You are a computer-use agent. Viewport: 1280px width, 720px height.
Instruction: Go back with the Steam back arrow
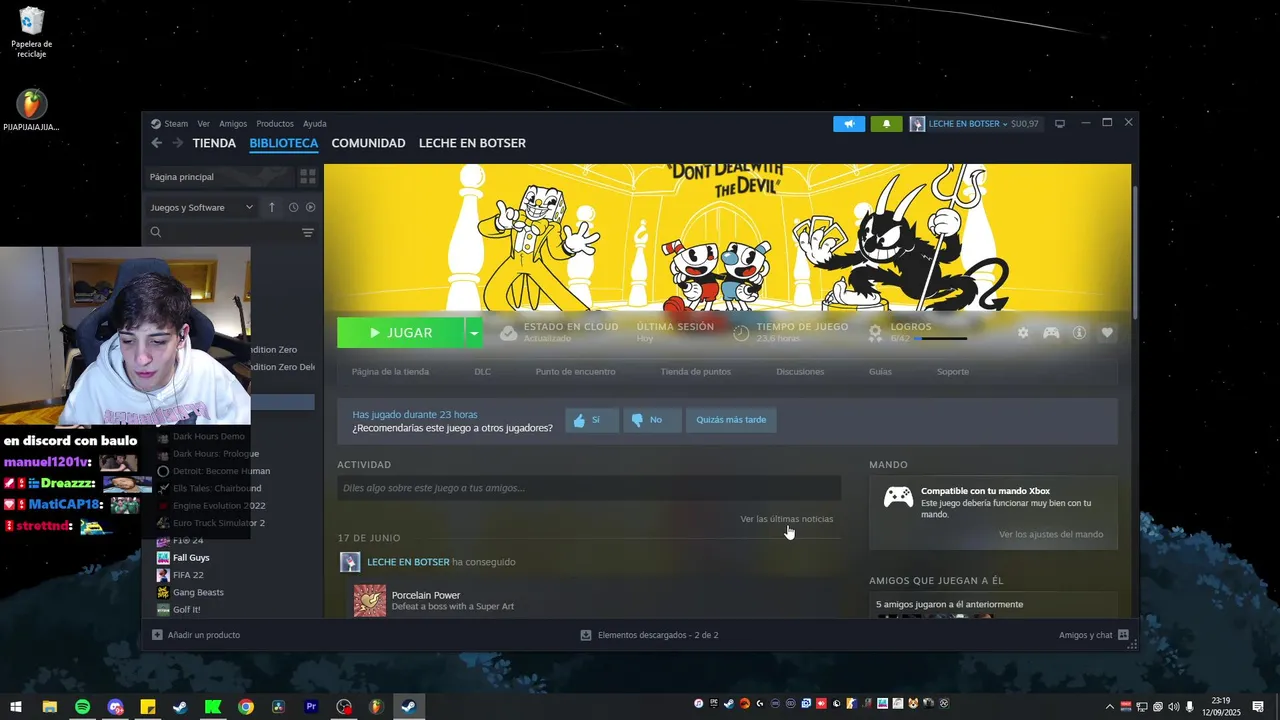pos(156,143)
